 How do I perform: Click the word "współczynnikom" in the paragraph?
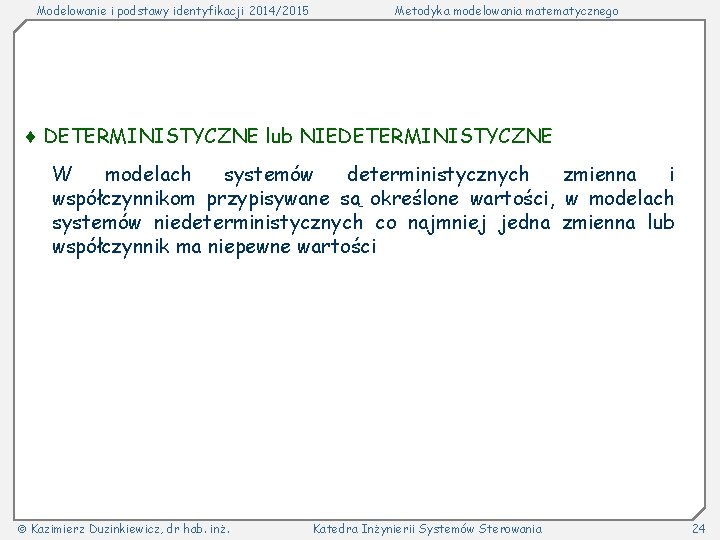124,200
